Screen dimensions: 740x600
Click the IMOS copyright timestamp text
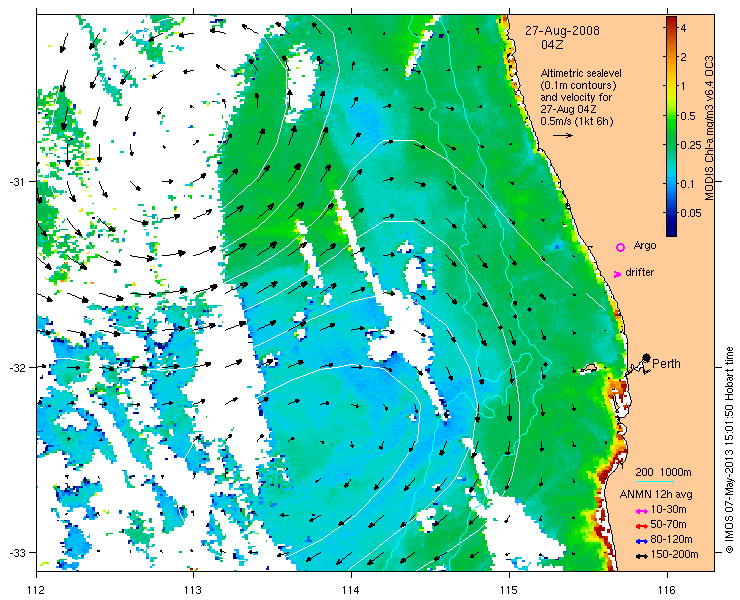(x=729, y=450)
